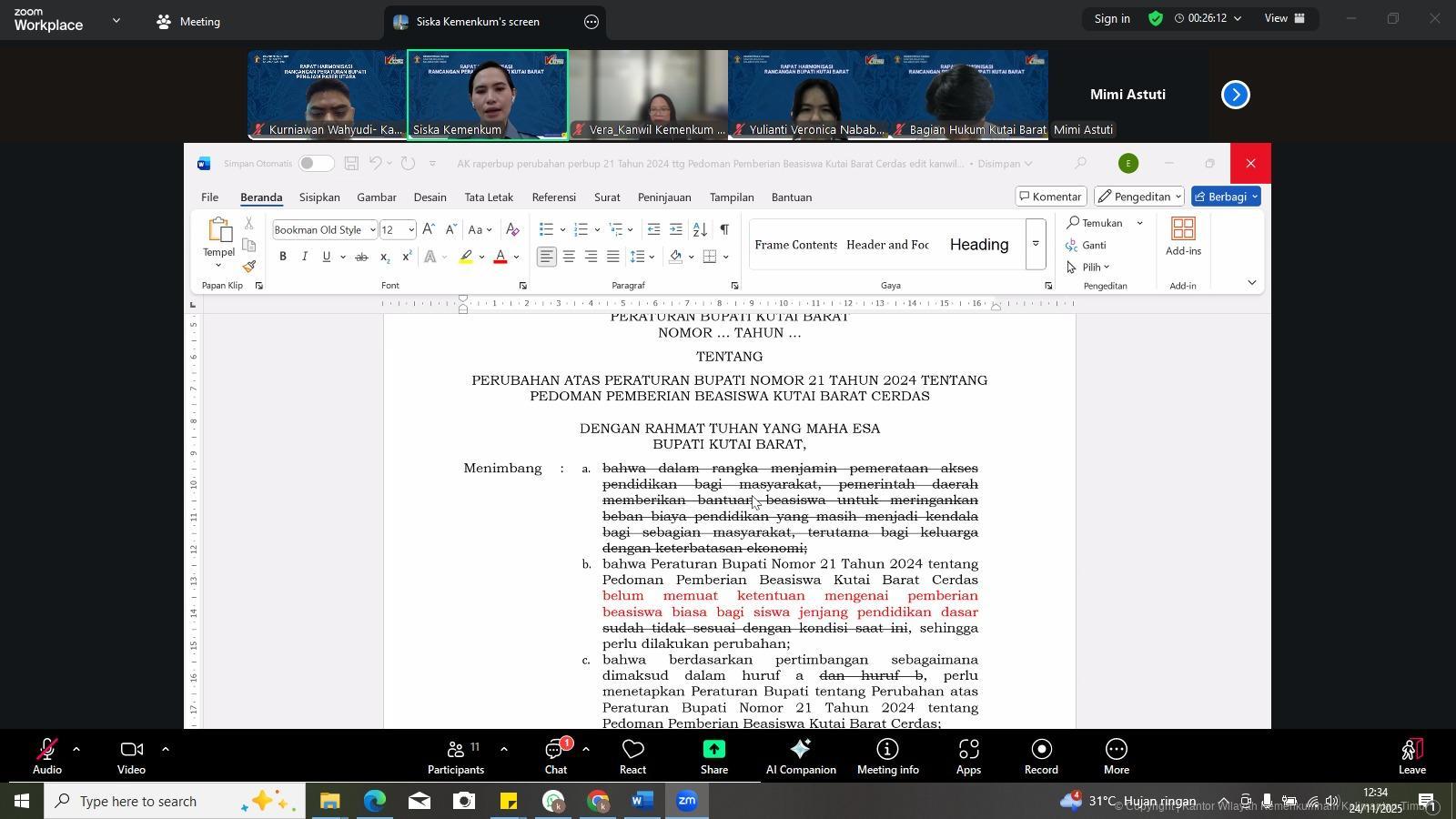Open the Bookman Old Style font dropdown

click(372, 230)
